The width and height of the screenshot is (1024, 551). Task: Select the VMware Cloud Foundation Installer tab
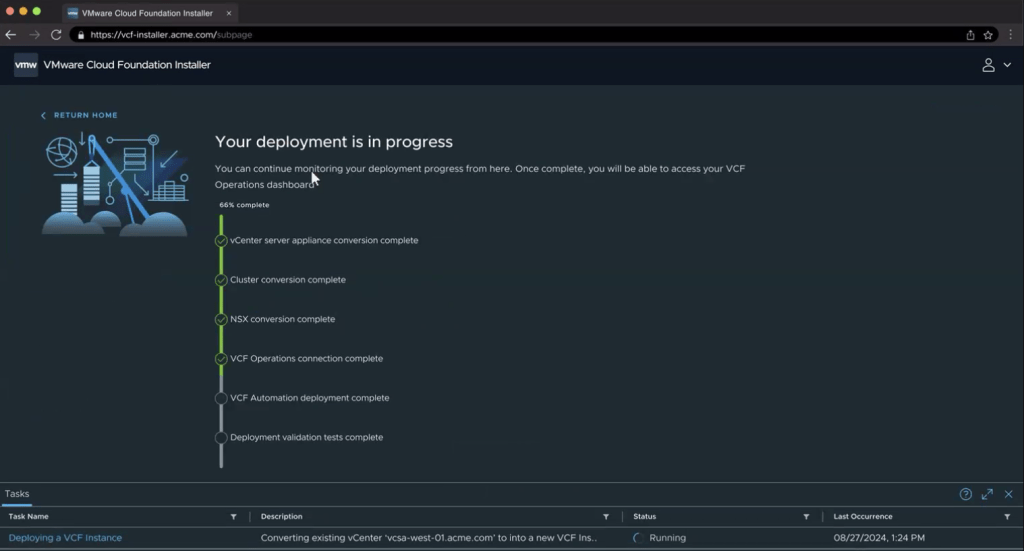[148, 13]
